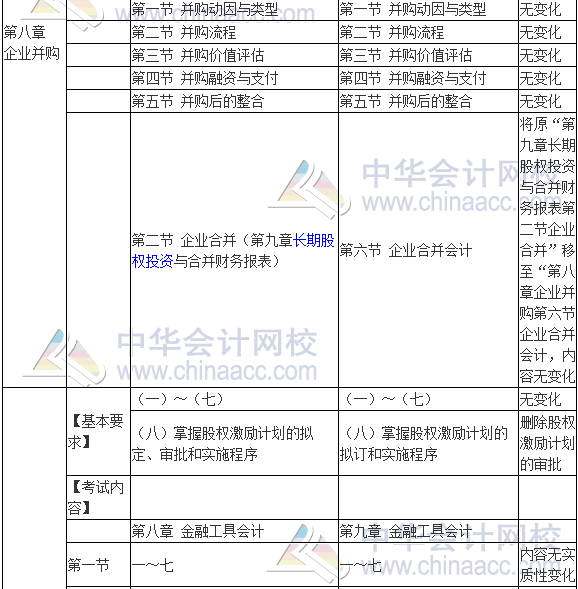This screenshot has width=578, height=589.
Task: Click right-column 第三节 并购价值评估 cell
Action: pyautogui.click(x=428, y=55)
